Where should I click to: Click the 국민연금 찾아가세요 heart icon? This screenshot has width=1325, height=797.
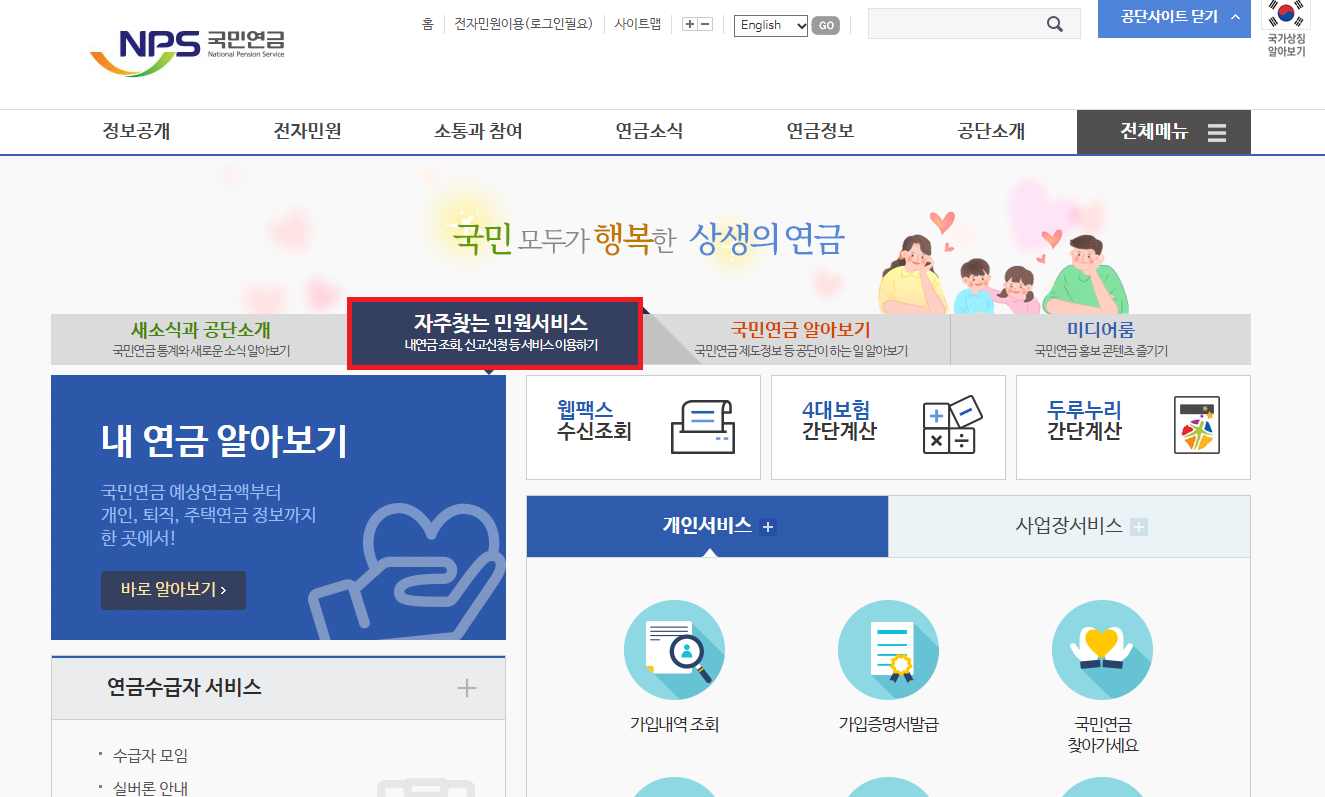[x=1102, y=649]
